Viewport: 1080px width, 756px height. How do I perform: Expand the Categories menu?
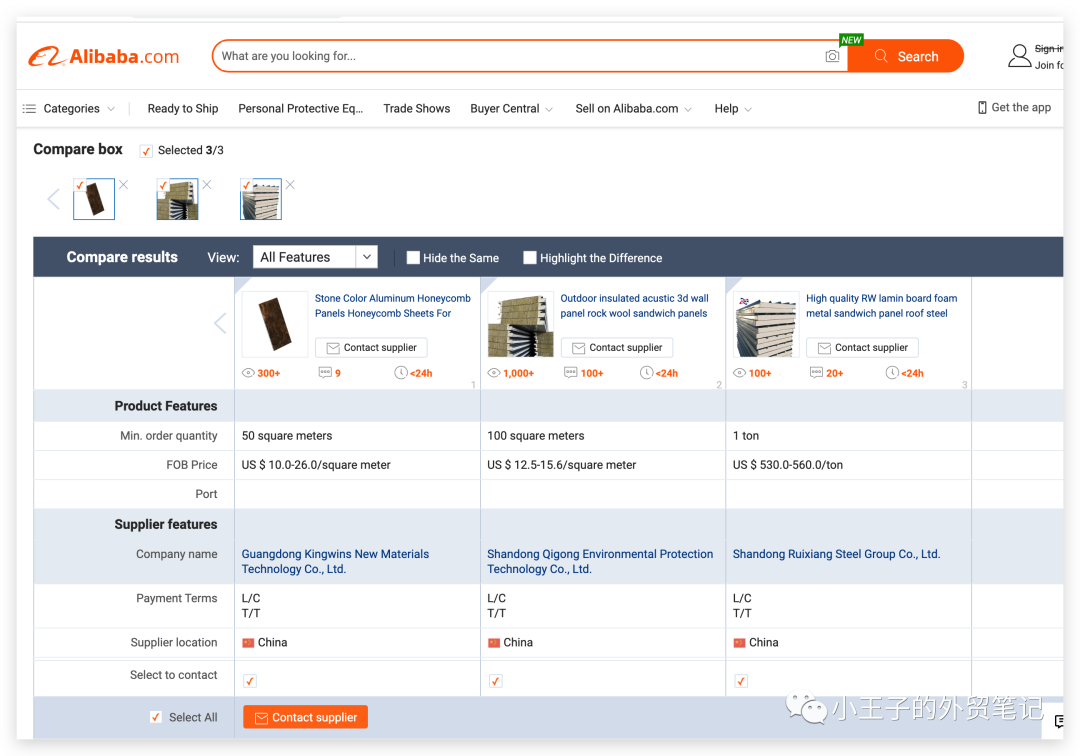(x=69, y=109)
